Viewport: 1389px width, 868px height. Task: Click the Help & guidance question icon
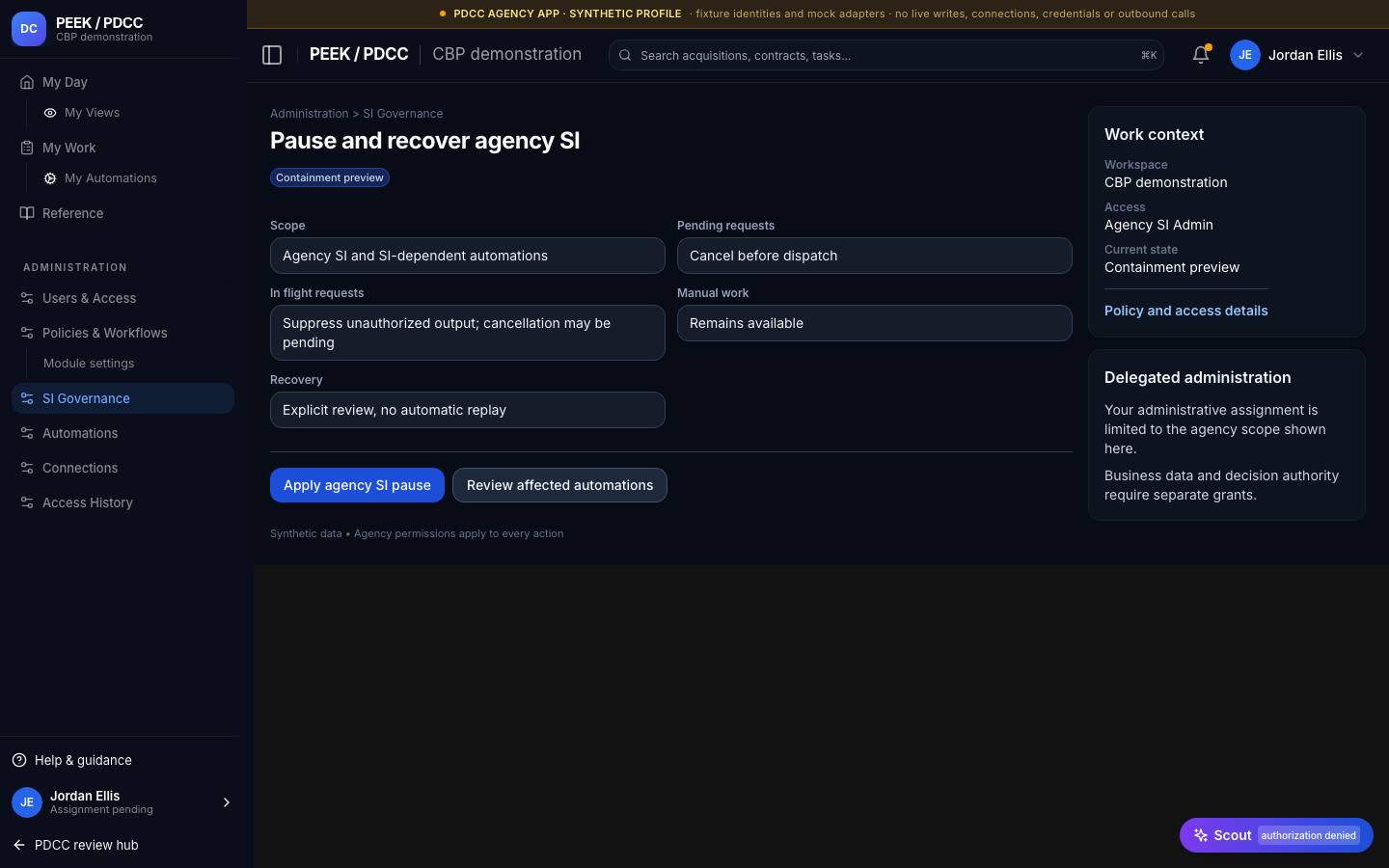[x=19, y=760]
